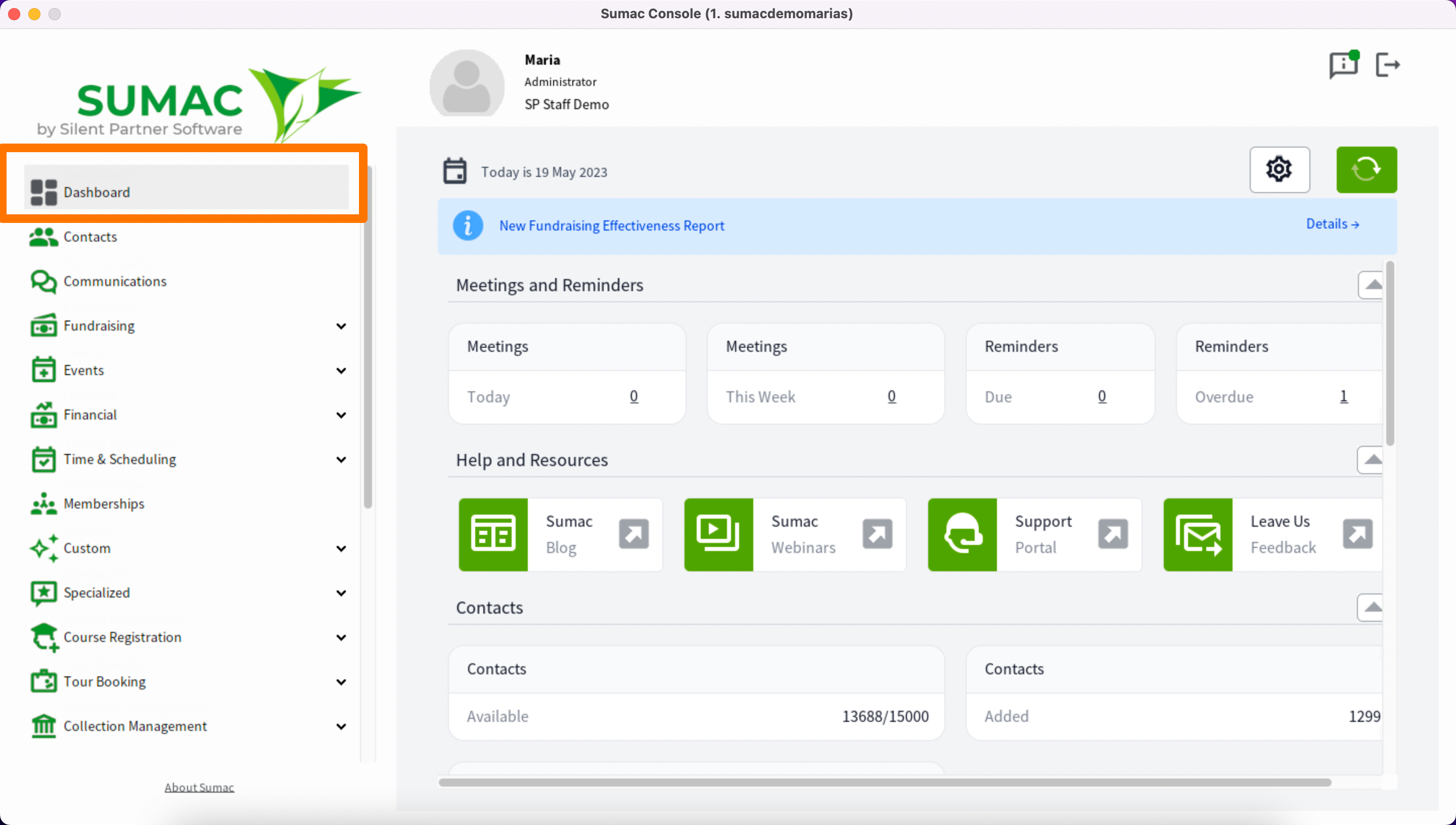The image size is (1456, 825).
Task: Click the Fundraising money icon
Action: click(43, 326)
